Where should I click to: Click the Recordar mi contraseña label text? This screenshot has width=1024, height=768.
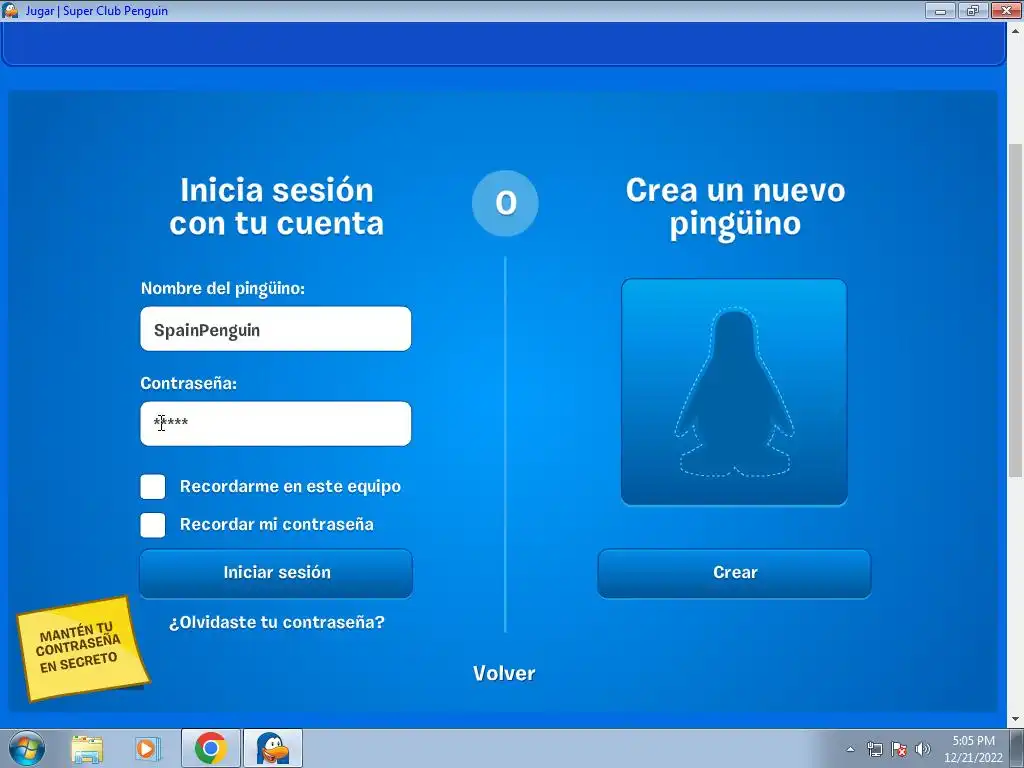276,524
